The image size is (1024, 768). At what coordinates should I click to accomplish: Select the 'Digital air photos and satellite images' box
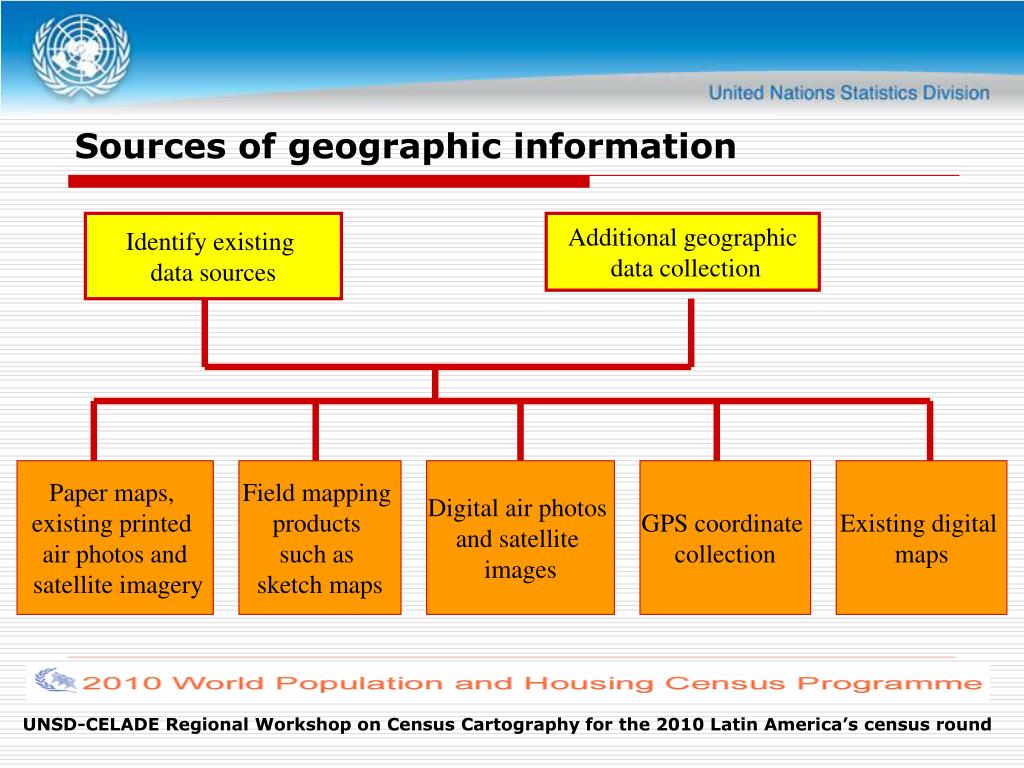click(520, 537)
